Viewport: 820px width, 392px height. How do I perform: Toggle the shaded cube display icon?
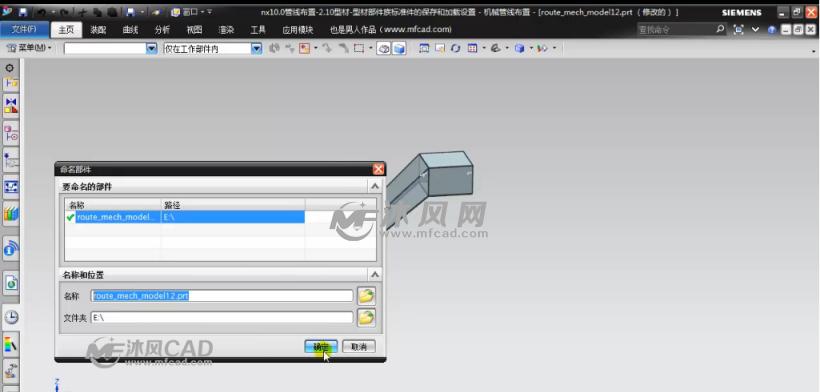[x=399, y=49]
